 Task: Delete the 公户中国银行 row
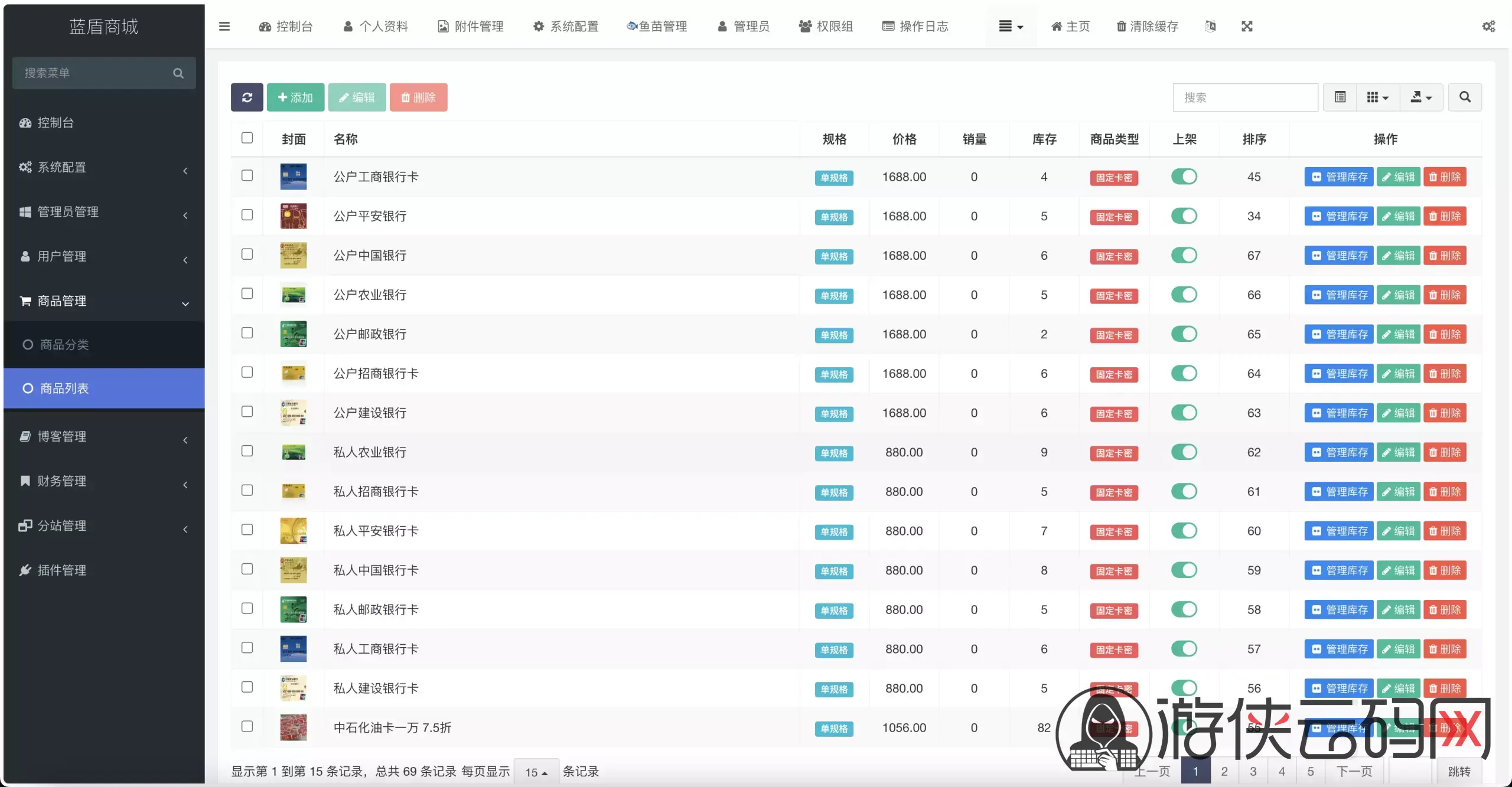pos(1445,256)
